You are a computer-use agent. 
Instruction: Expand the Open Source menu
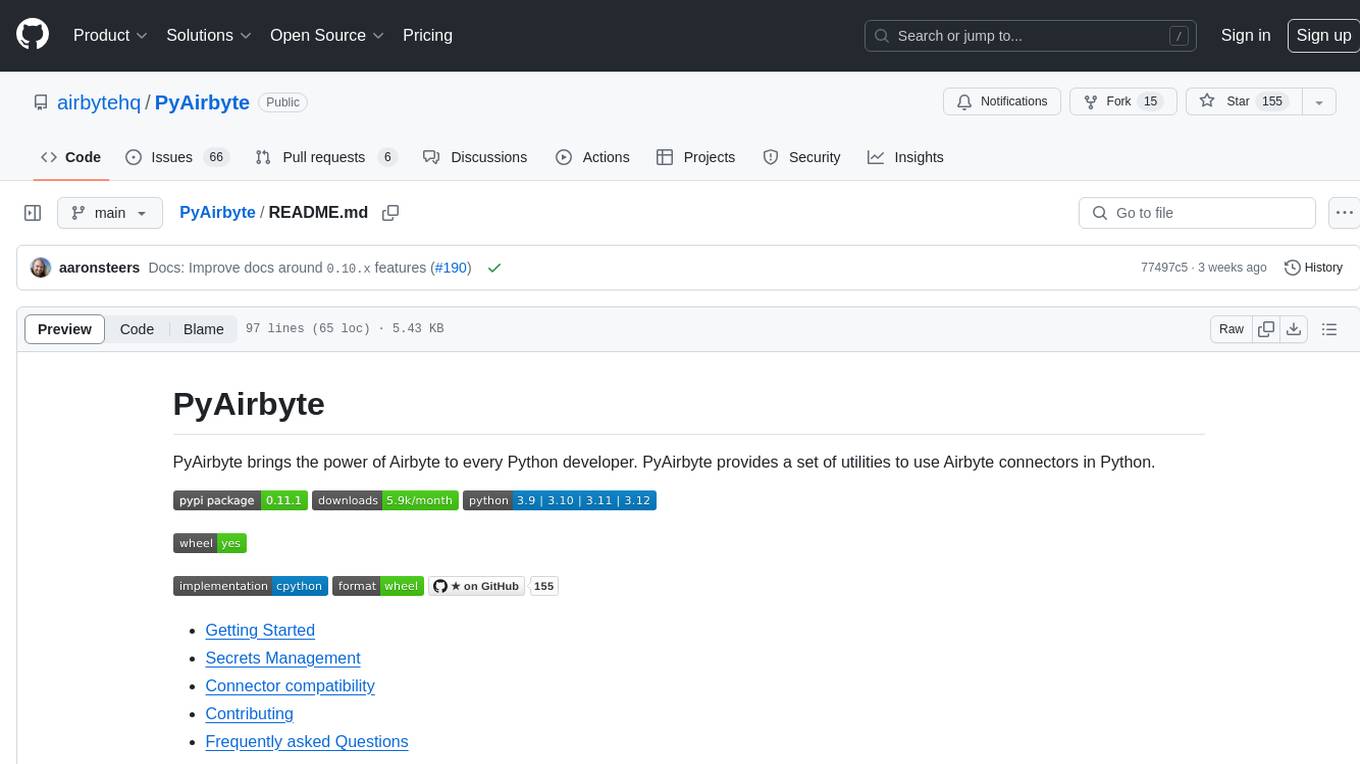[x=327, y=35]
